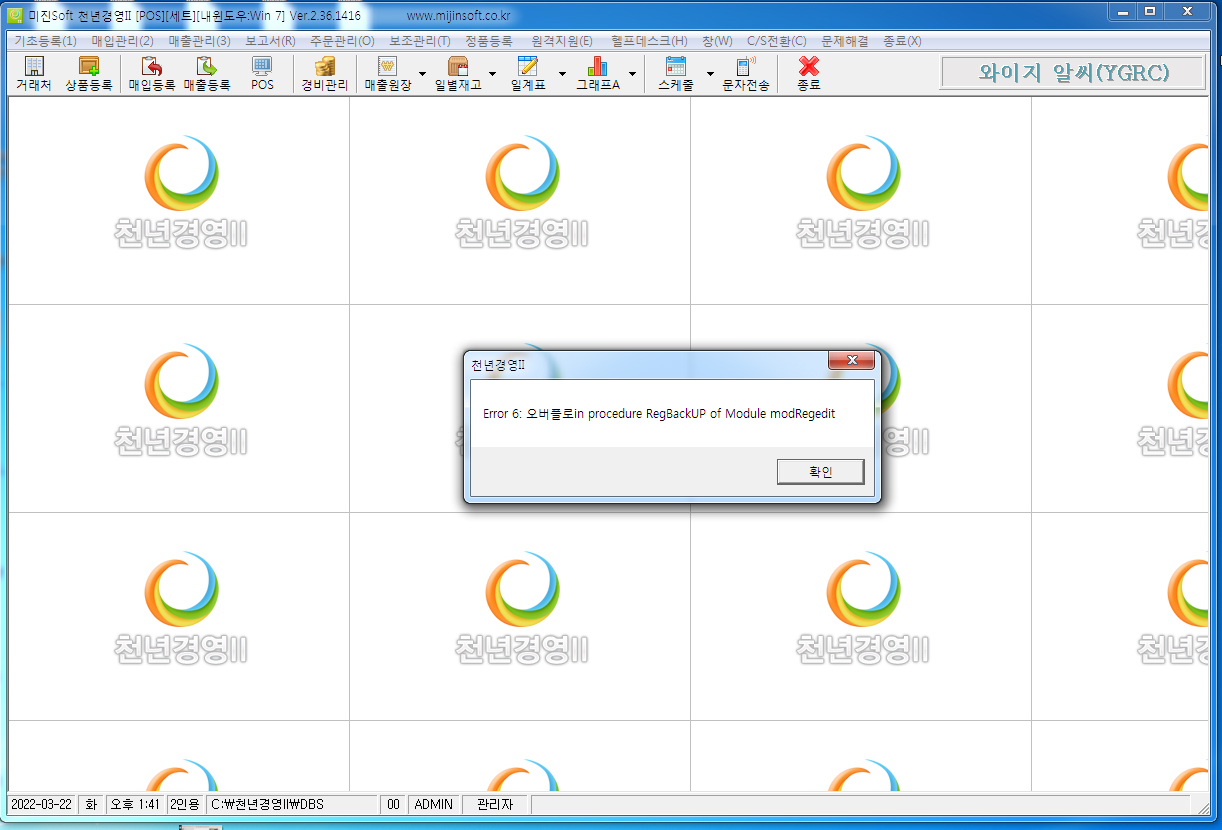Viewport: 1222px width, 830px height.
Task: Choose 종료(X) in the menu bar
Action: [x=902, y=41]
